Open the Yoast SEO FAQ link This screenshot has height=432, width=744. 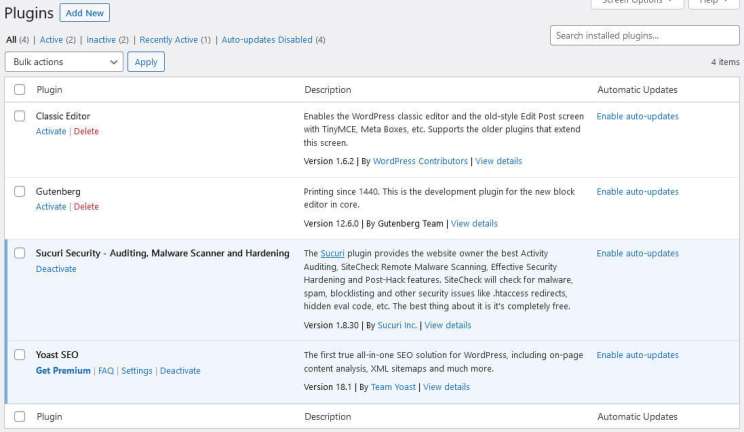pyautogui.click(x=106, y=371)
